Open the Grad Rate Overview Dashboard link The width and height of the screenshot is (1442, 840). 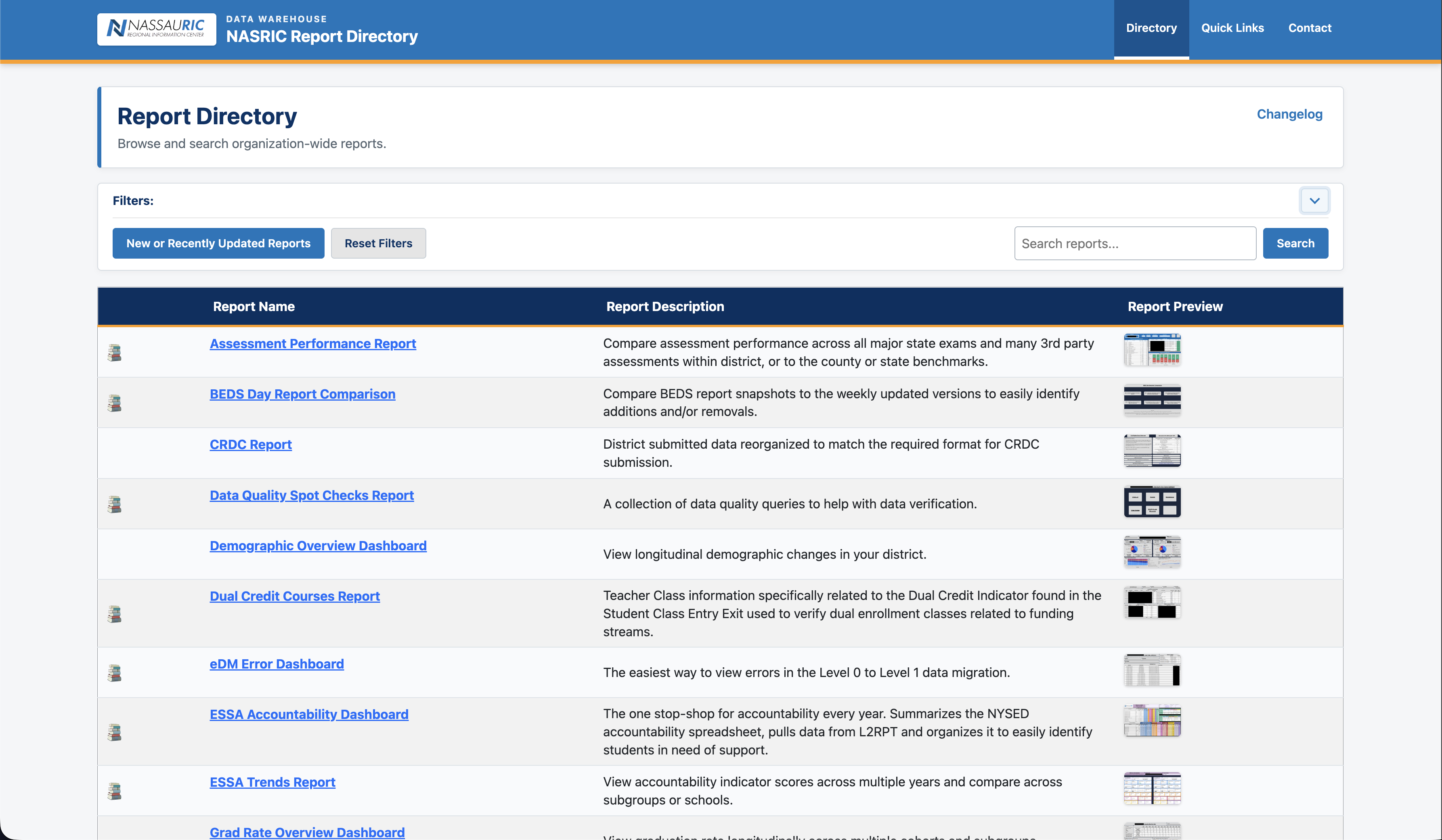[x=307, y=833]
